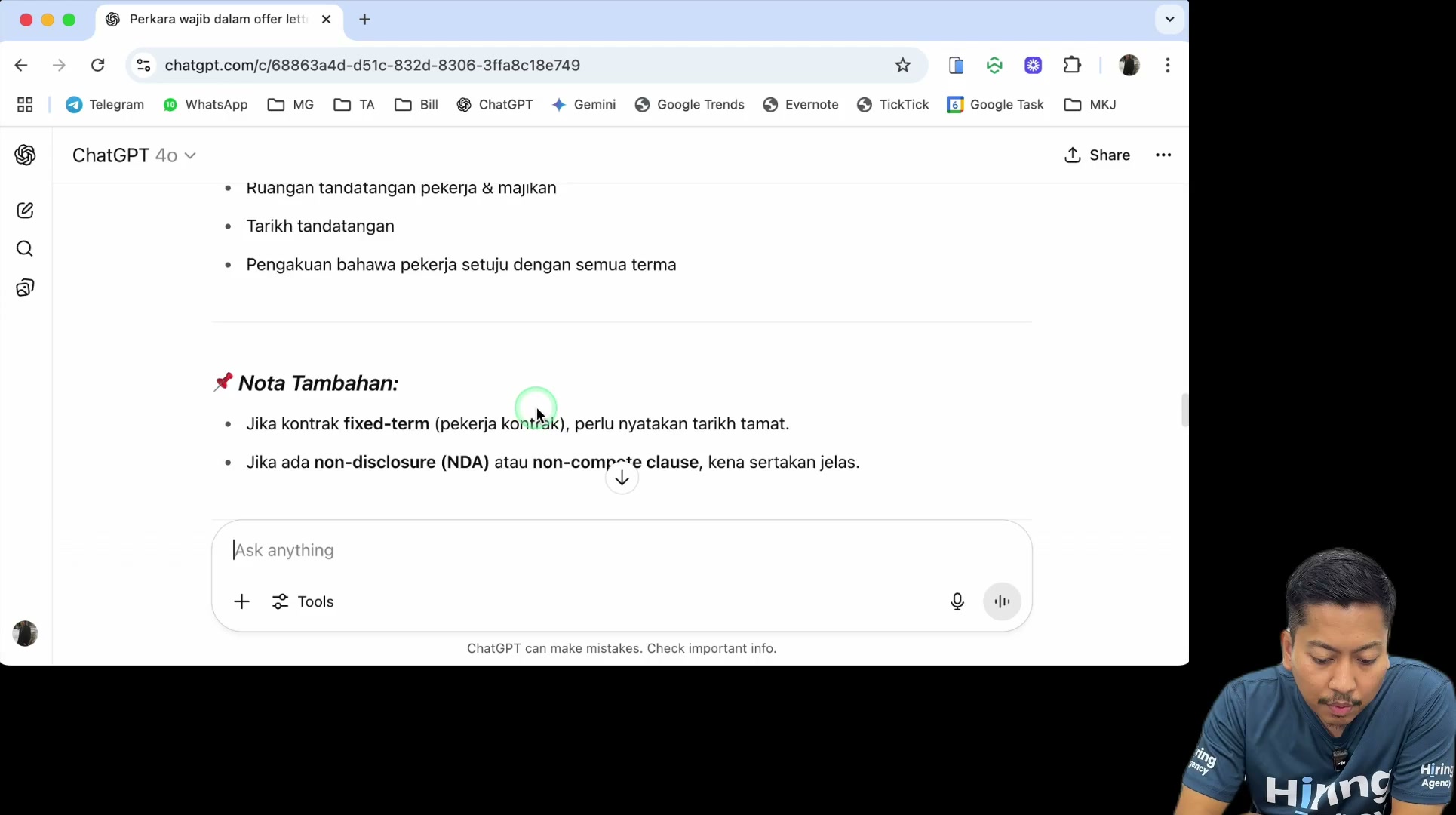Open search chats magnifier icon
The height and width of the screenshot is (815, 1456).
[25, 249]
